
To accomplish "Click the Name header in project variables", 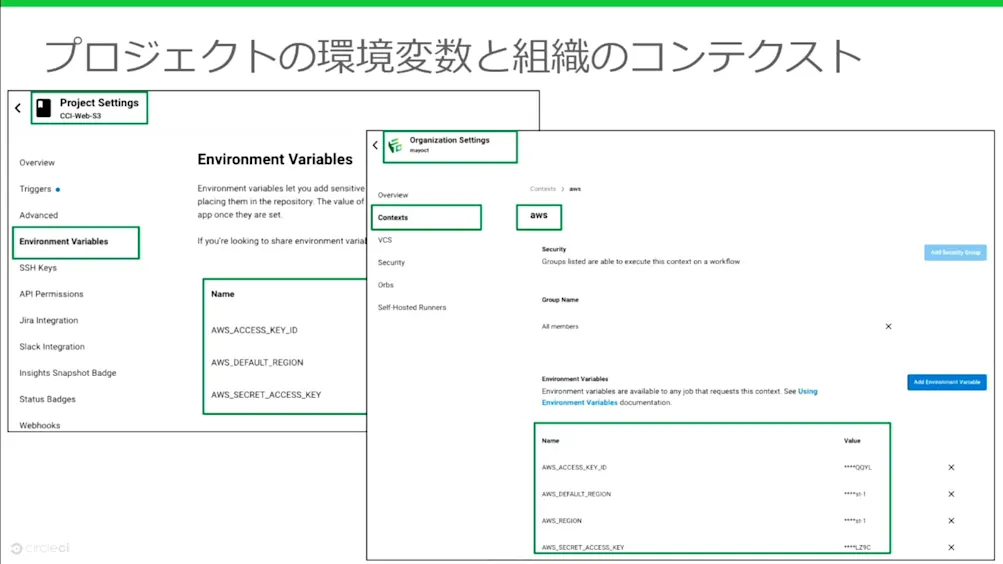I will (x=223, y=294).
